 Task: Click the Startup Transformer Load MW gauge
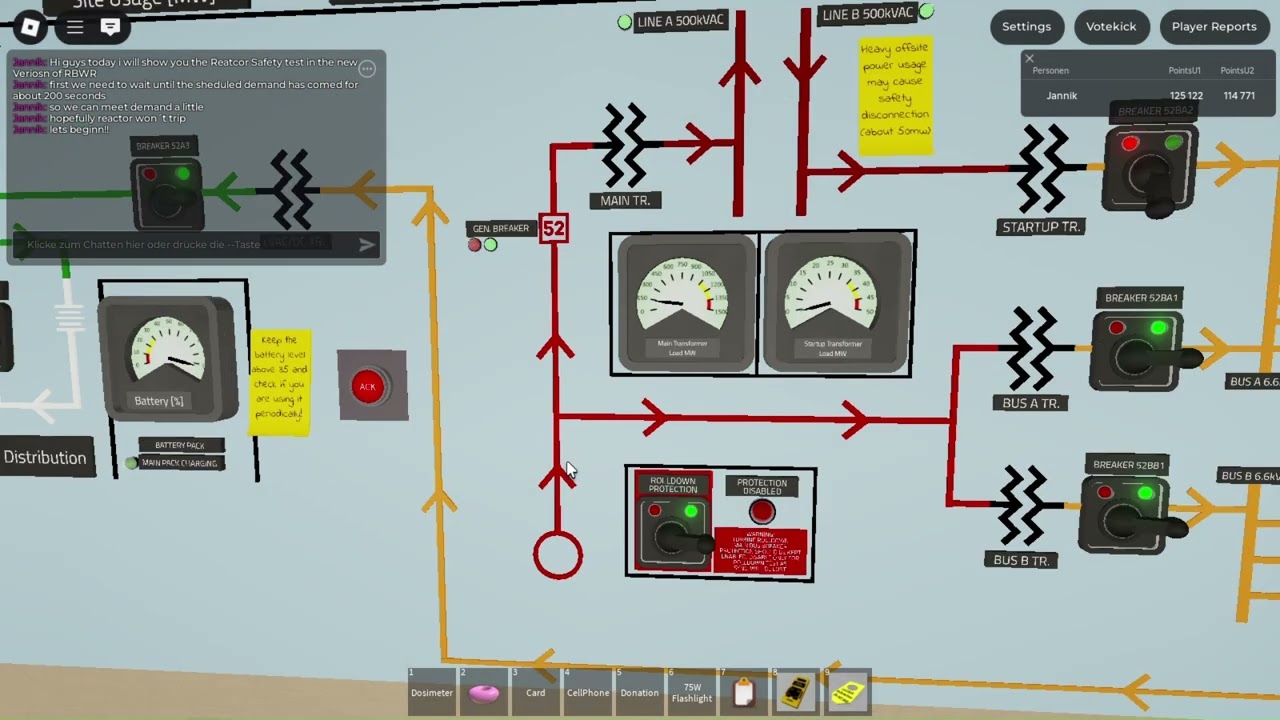click(x=835, y=304)
